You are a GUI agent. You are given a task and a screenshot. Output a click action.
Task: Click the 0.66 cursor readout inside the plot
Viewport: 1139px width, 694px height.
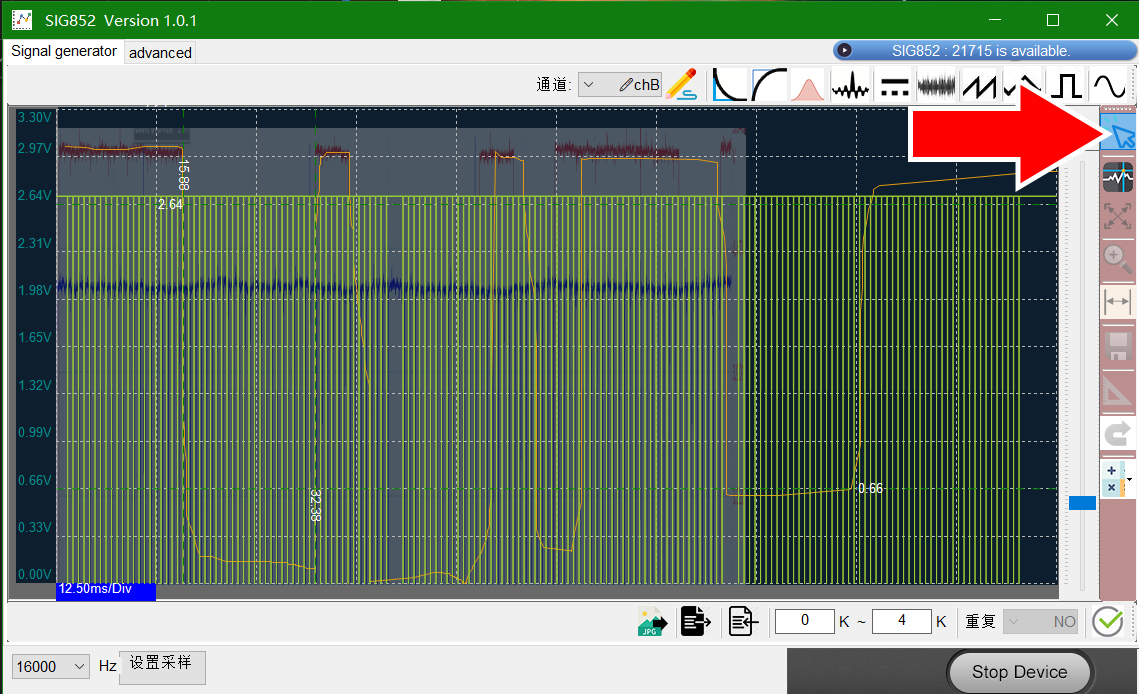click(870, 488)
